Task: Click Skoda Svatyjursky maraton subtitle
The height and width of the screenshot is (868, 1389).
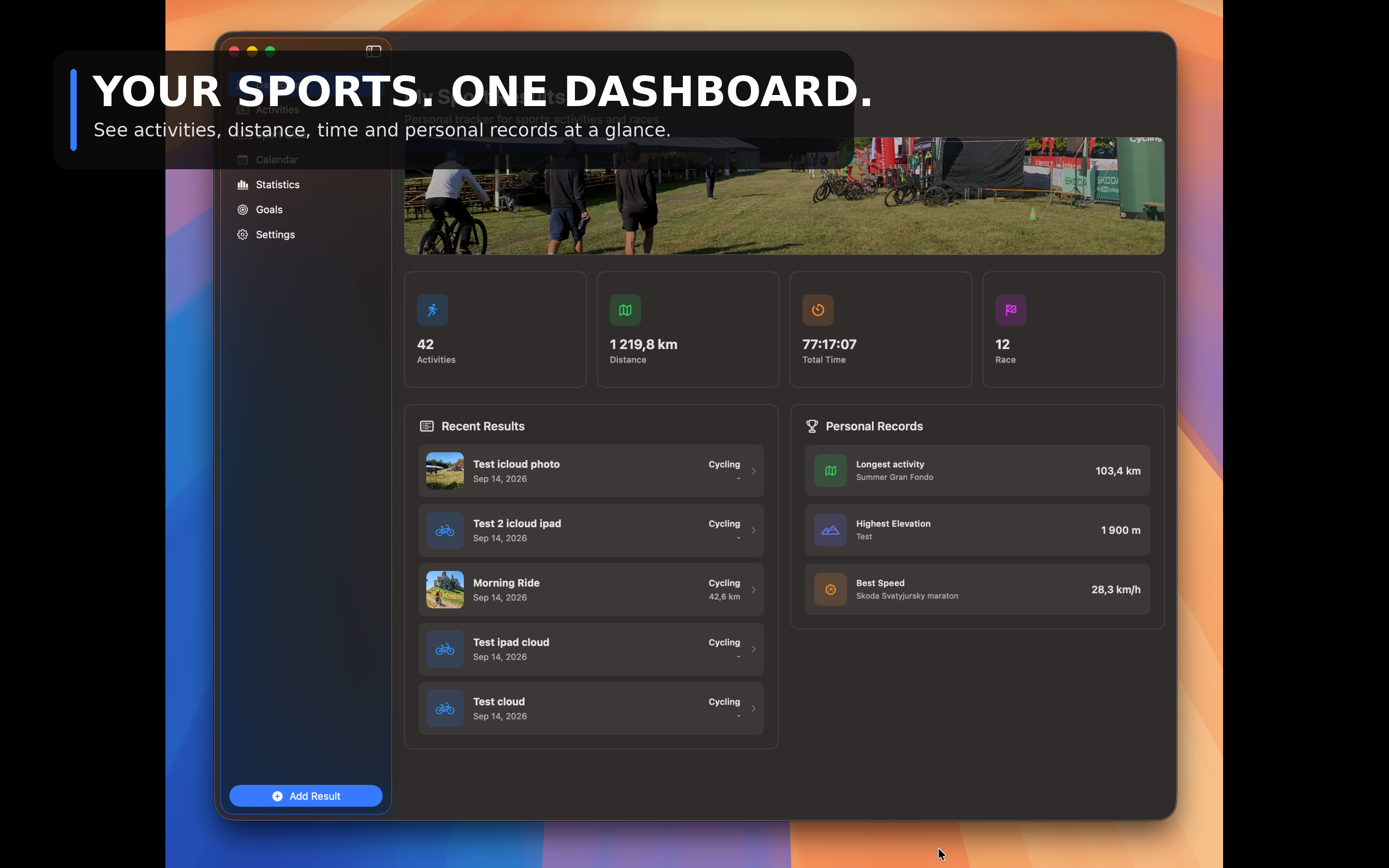Action: pyautogui.click(x=907, y=596)
